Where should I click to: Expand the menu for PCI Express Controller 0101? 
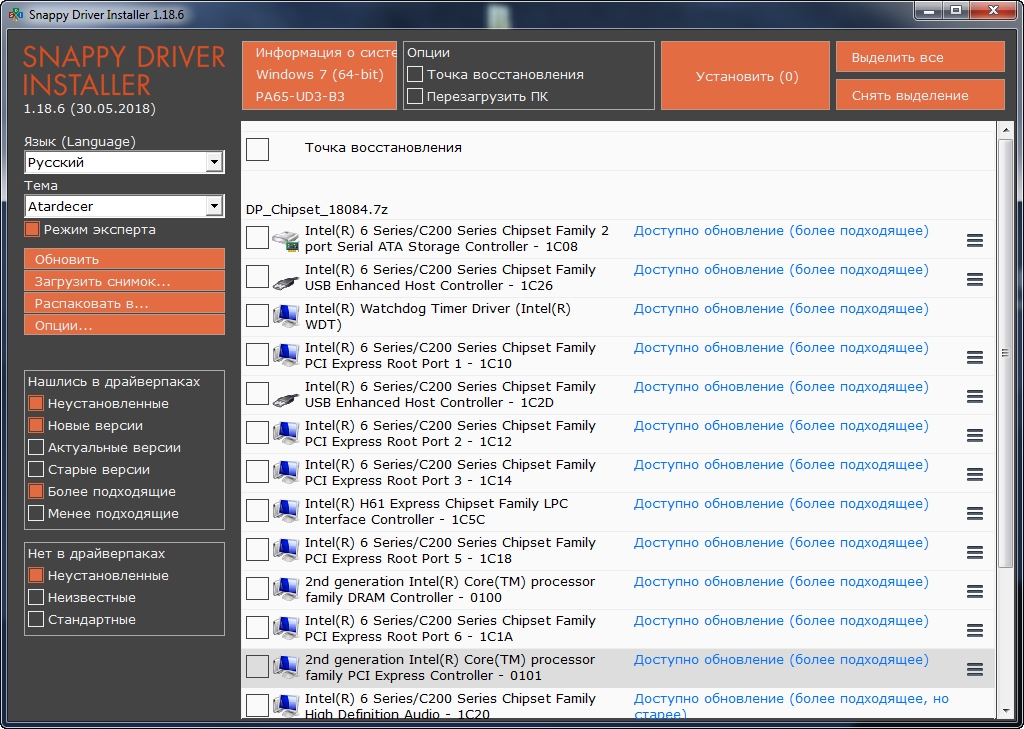(974, 670)
